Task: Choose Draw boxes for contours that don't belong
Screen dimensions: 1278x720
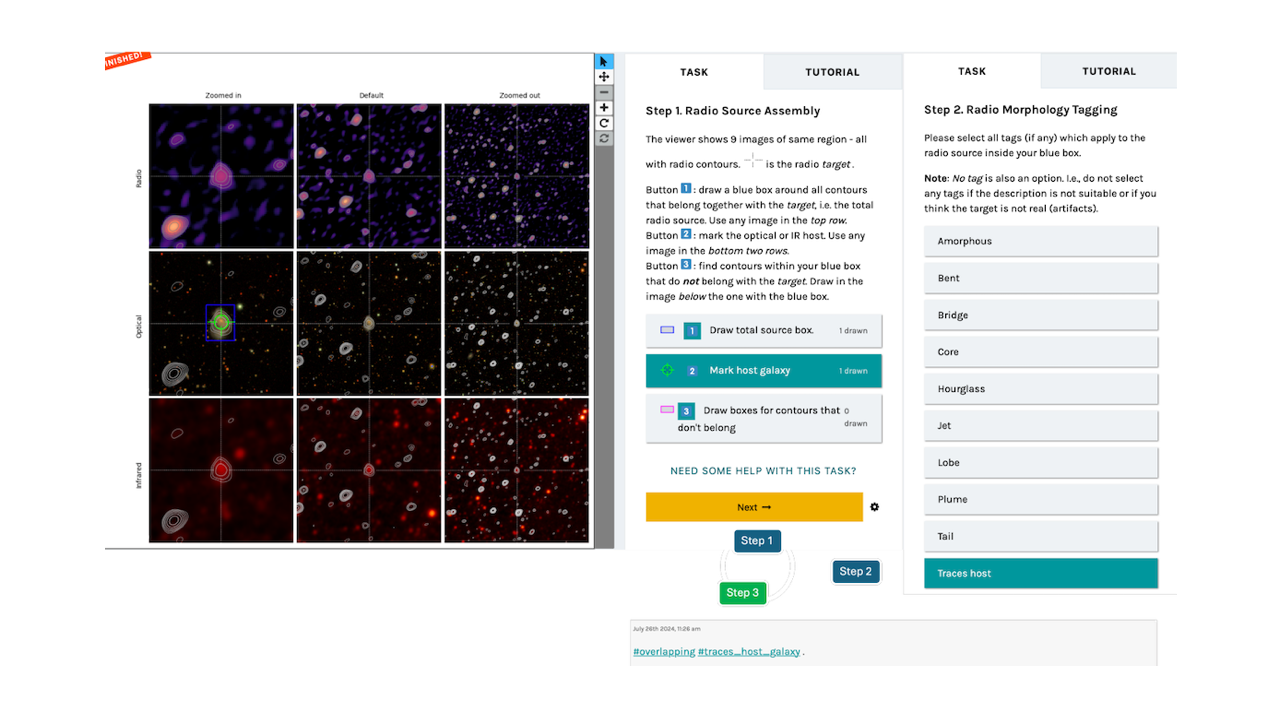Action: pos(764,418)
